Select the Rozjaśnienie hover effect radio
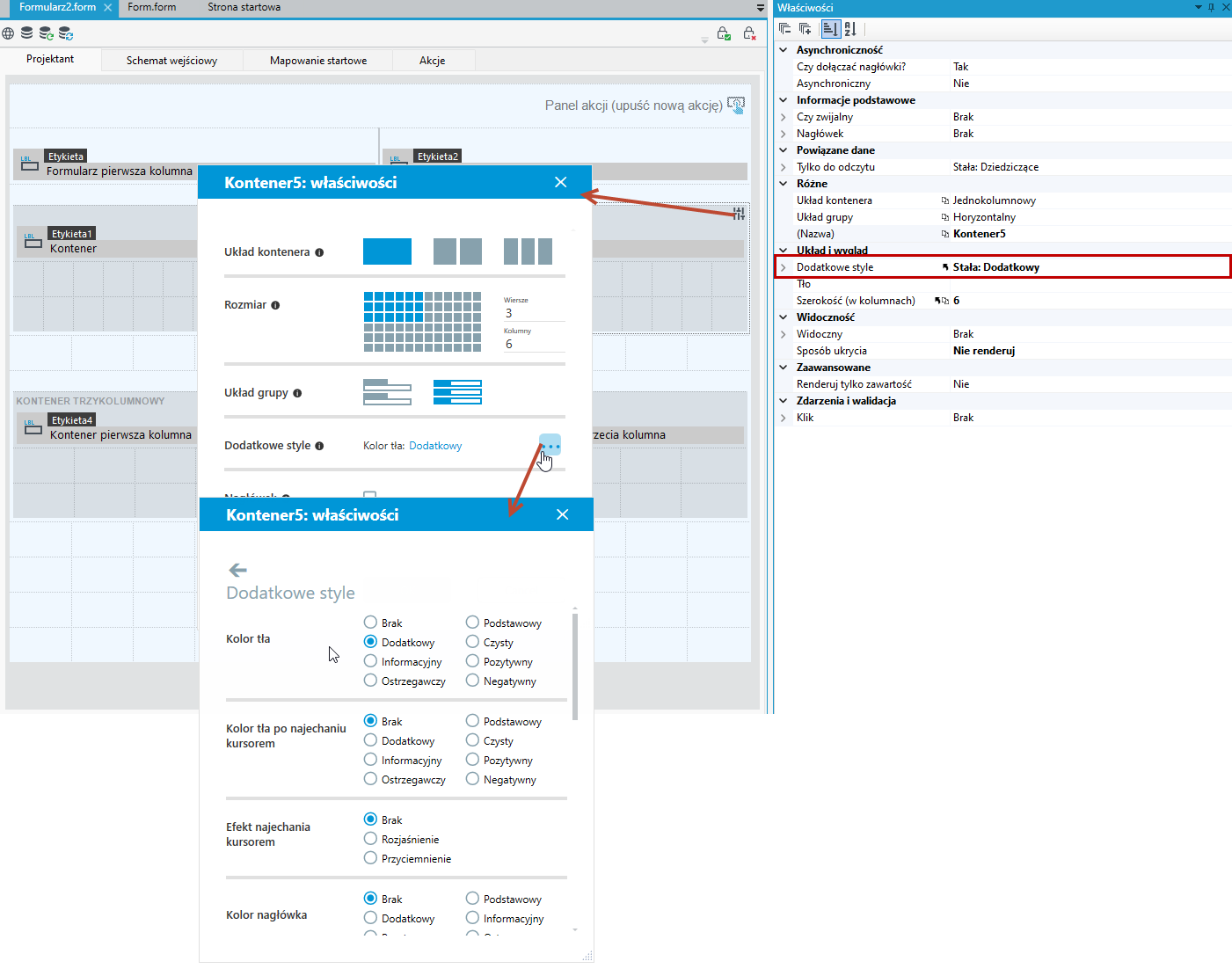Image resolution: width=1232 pixels, height=976 pixels. click(370, 839)
